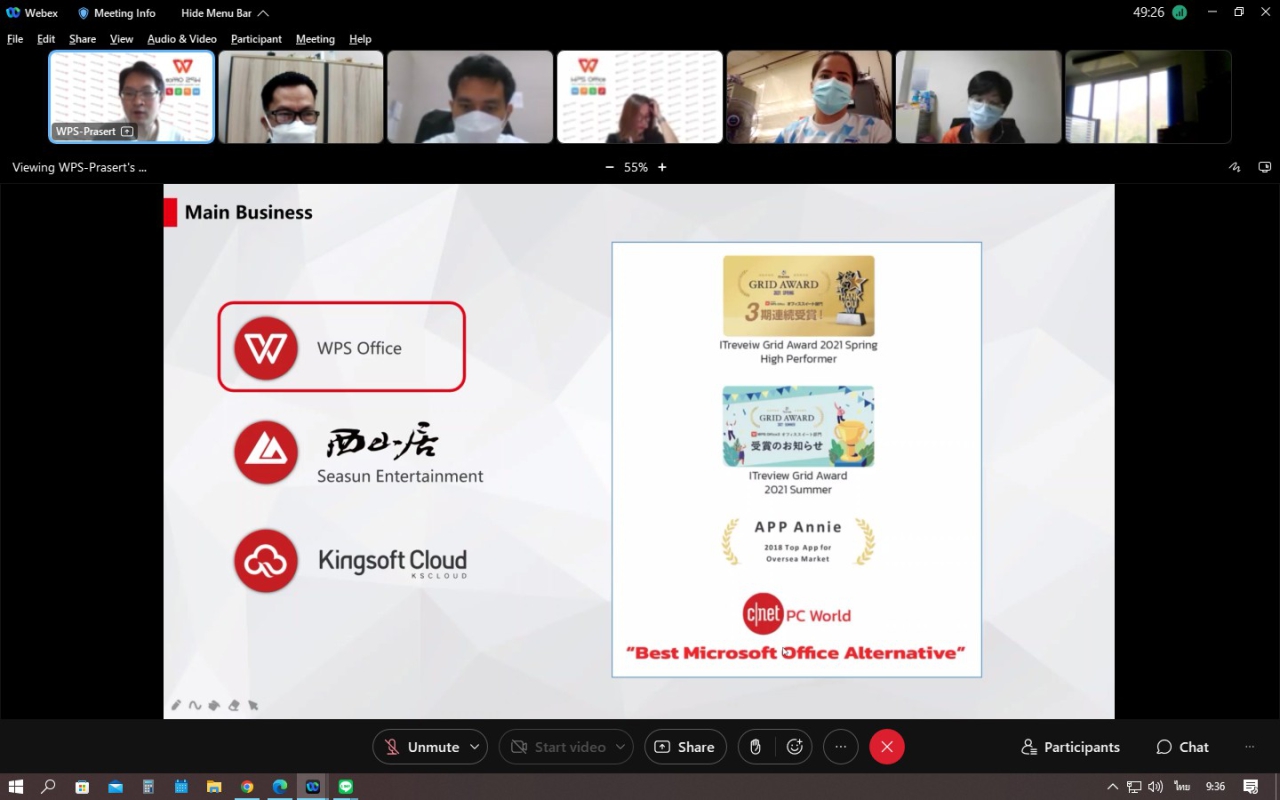Viewport: 1280px width, 800px height.
Task: Open the Participants panel
Action: (x=1070, y=747)
